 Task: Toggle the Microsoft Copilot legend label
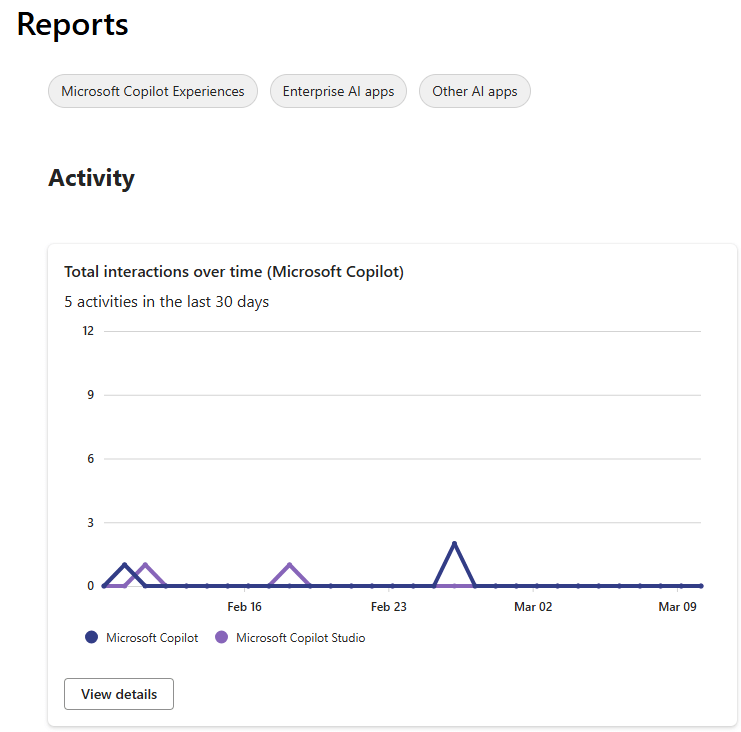click(152, 638)
